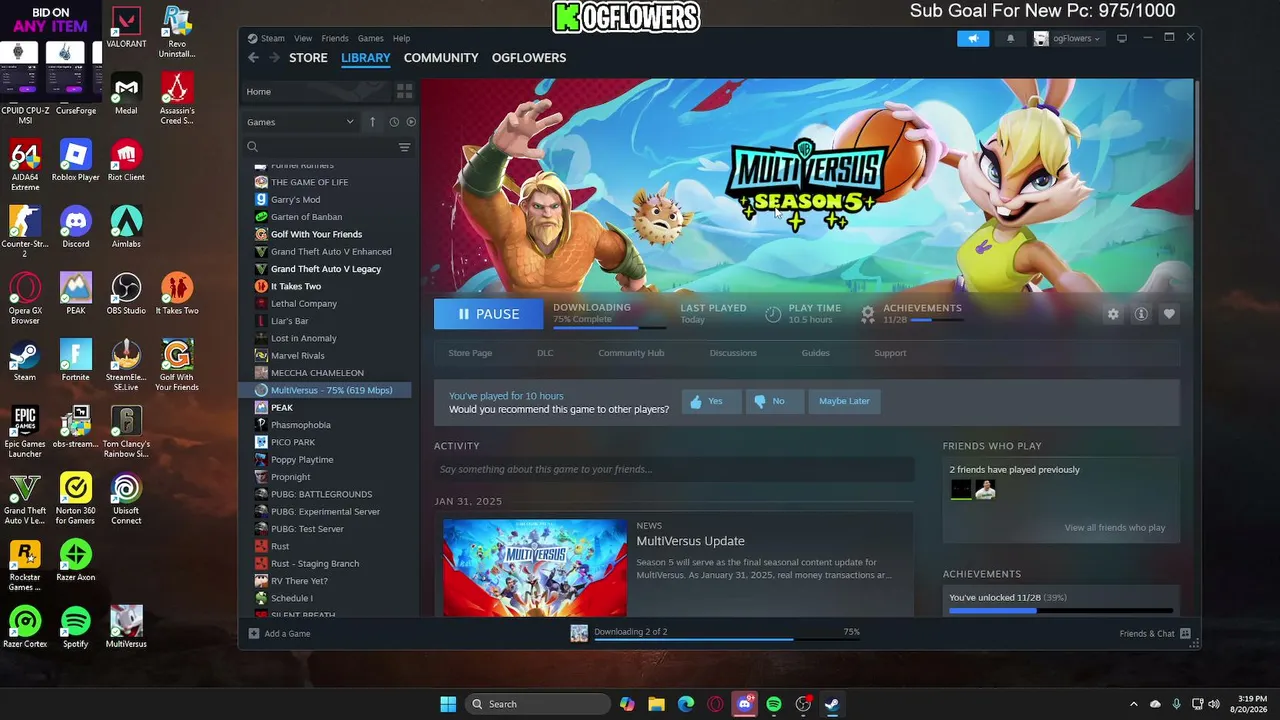Image resolution: width=1280 pixels, height=720 pixels.
Task: Toggle the library grid collections view icon
Action: [x=404, y=91]
